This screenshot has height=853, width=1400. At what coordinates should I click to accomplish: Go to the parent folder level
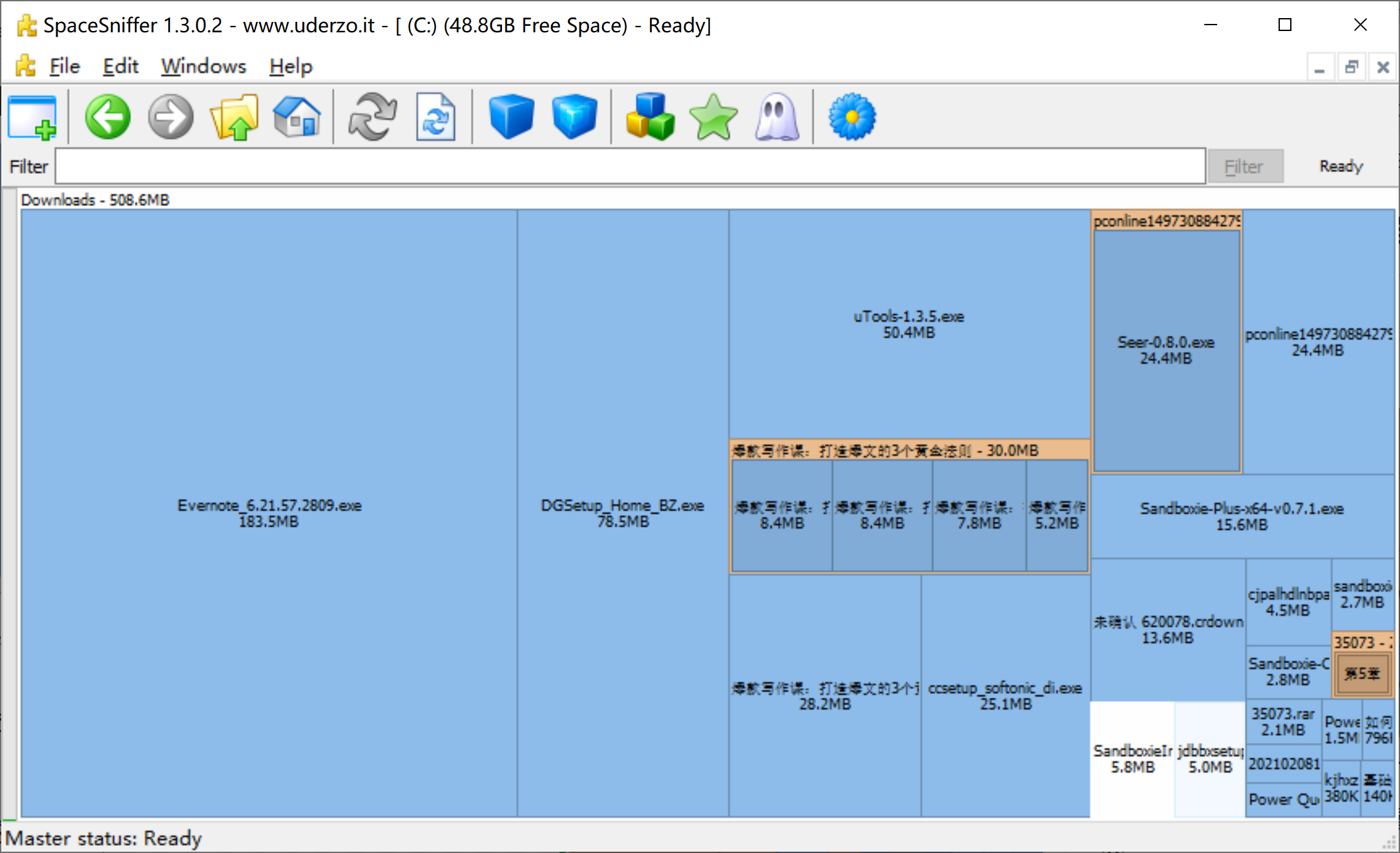234,117
